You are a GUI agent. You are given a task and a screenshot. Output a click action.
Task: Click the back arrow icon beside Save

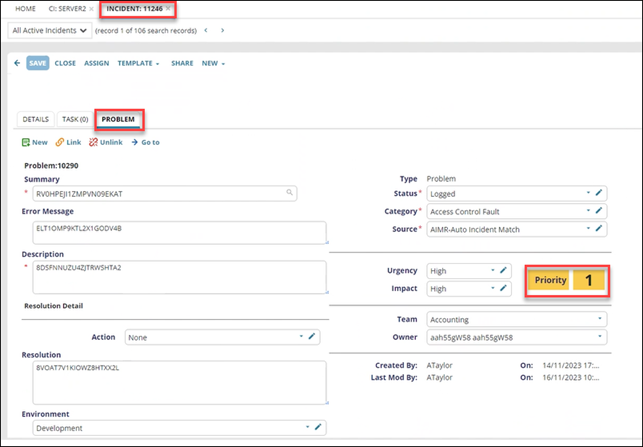[x=17, y=62]
